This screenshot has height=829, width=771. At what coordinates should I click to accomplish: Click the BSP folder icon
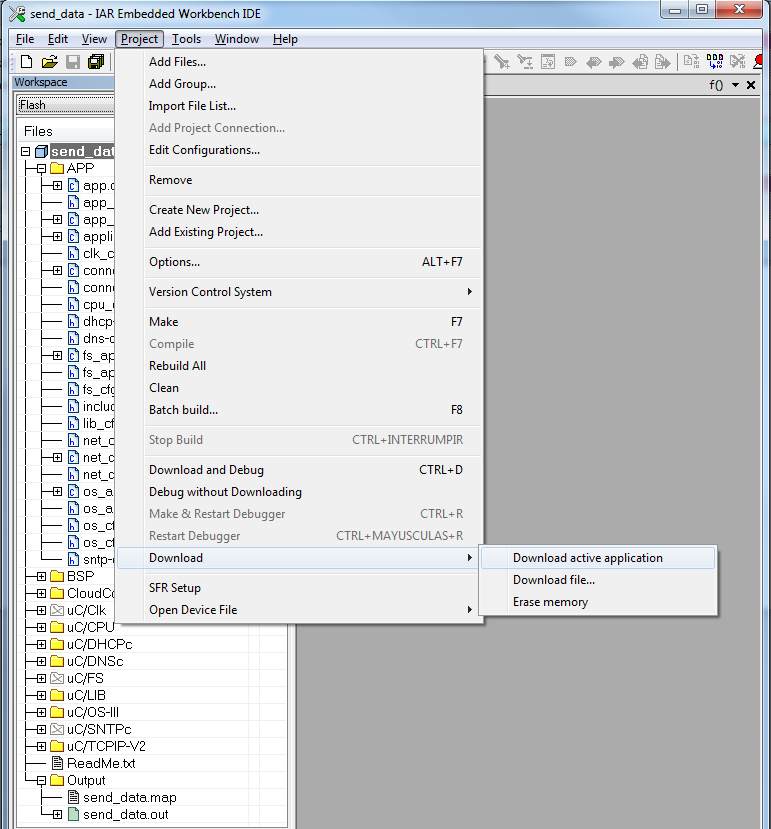tap(57, 576)
